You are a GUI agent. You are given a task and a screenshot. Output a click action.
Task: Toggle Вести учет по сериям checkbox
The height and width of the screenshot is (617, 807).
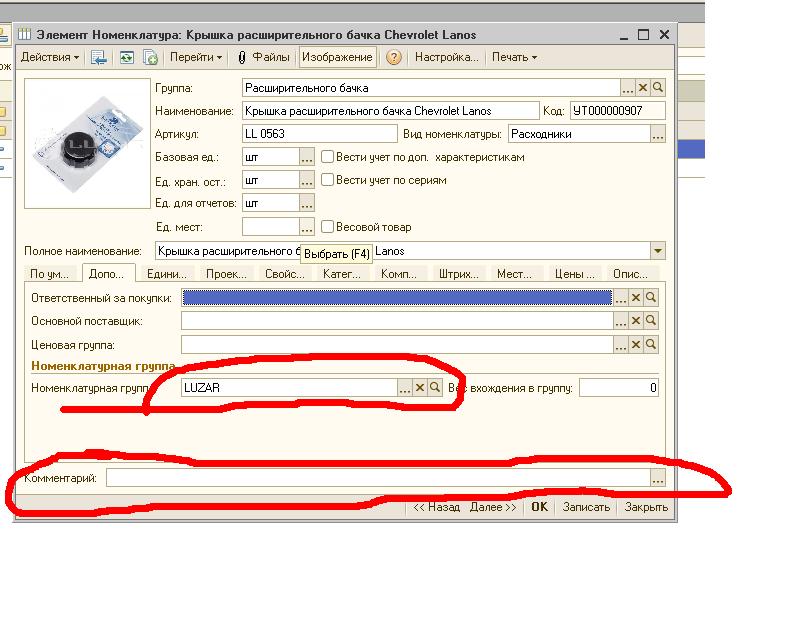tap(327, 180)
